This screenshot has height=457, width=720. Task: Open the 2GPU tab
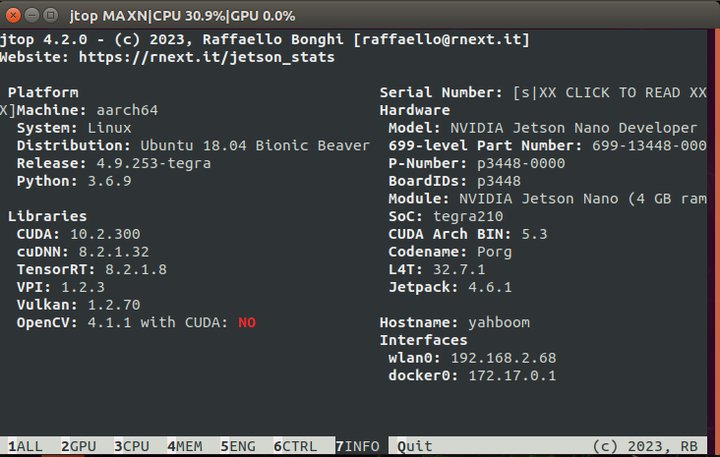pyautogui.click(x=79, y=446)
